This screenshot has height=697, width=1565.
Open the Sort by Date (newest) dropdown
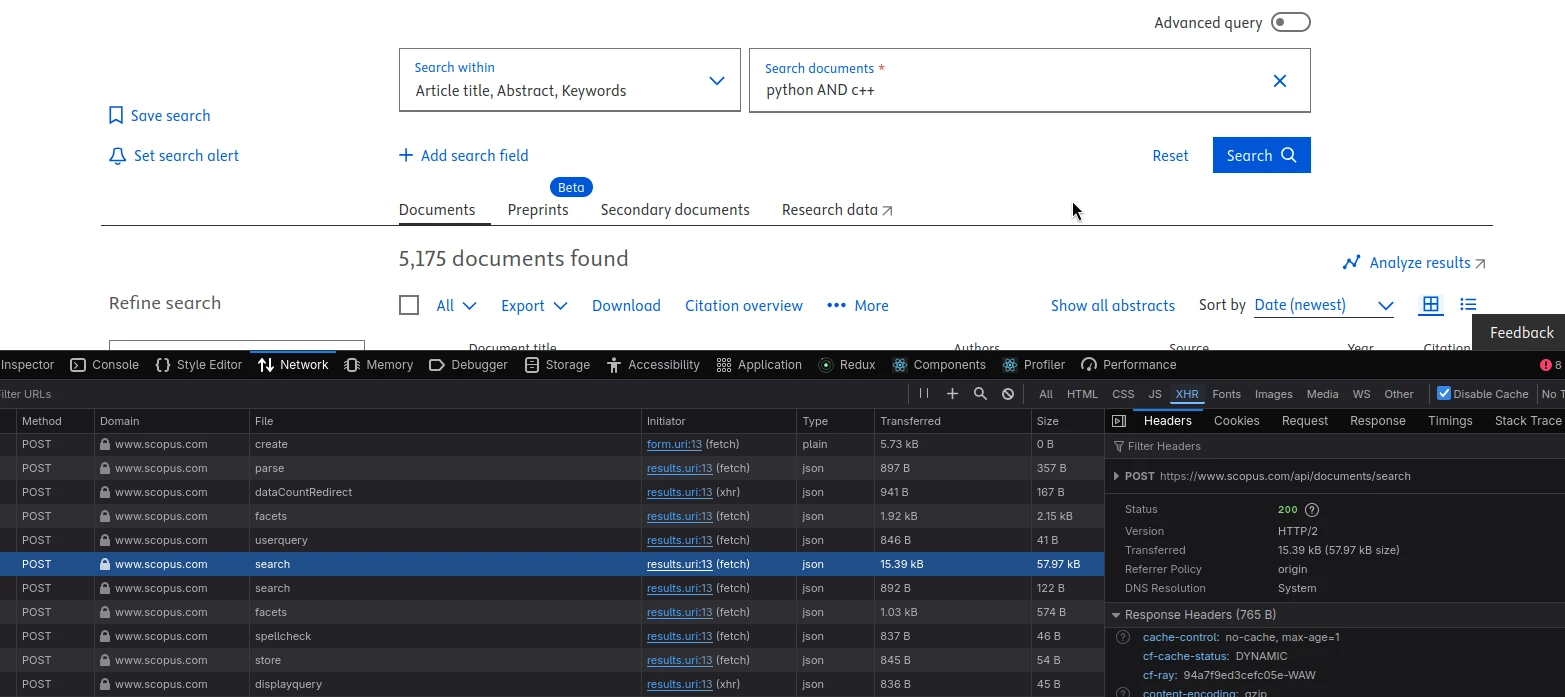click(1324, 305)
